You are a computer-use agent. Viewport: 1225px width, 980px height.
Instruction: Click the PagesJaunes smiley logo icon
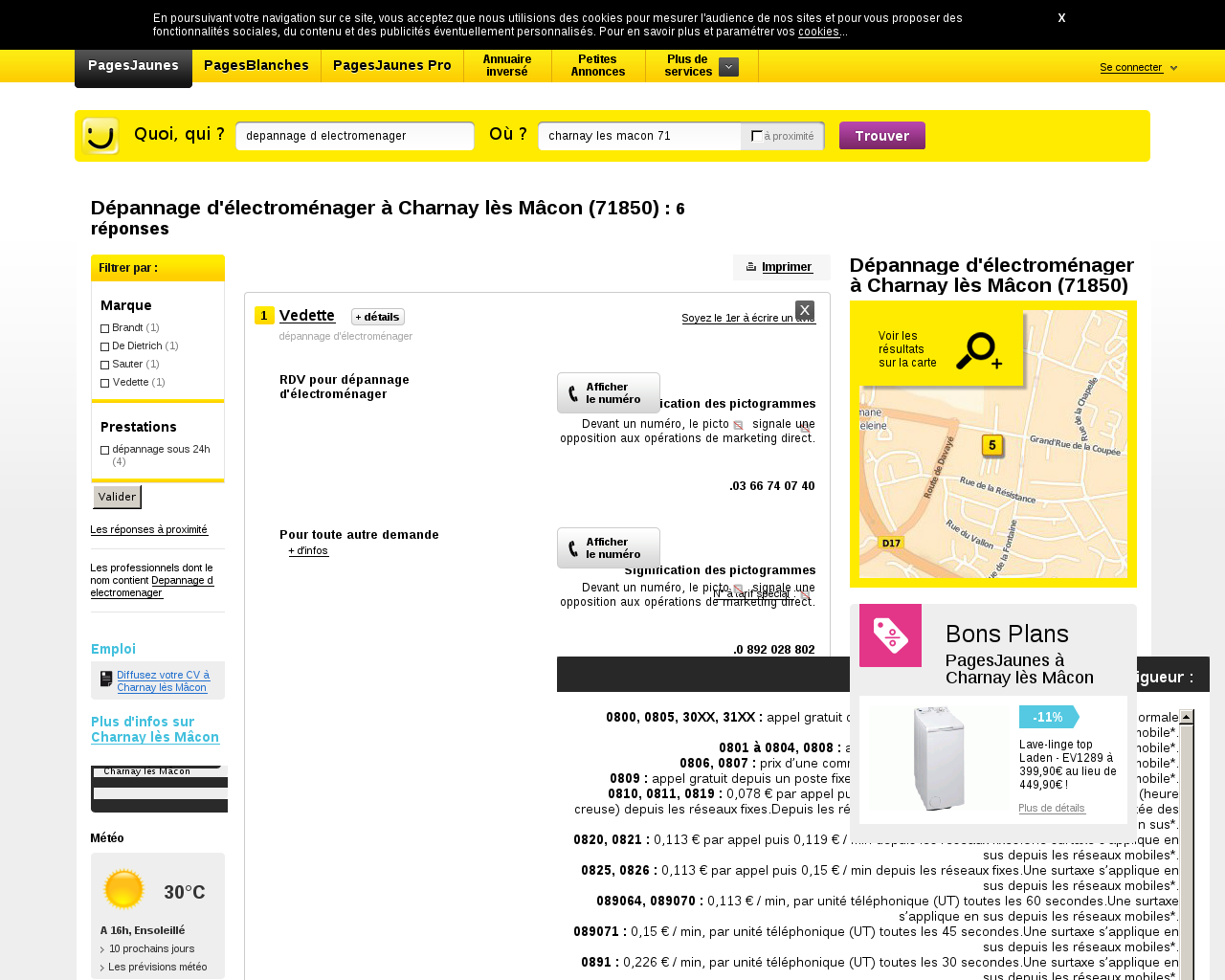(x=100, y=136)
